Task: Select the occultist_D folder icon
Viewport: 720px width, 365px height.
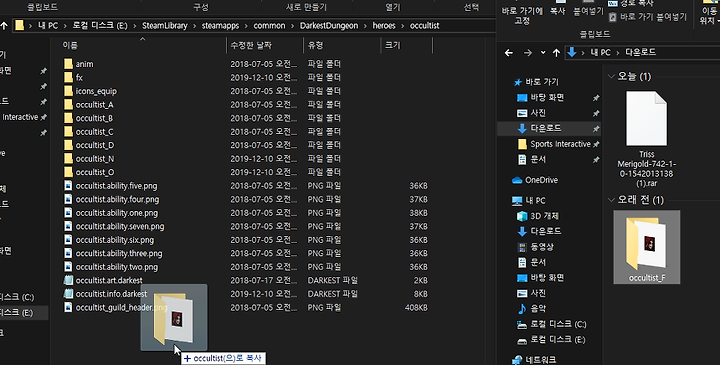Action: point(68,145)
